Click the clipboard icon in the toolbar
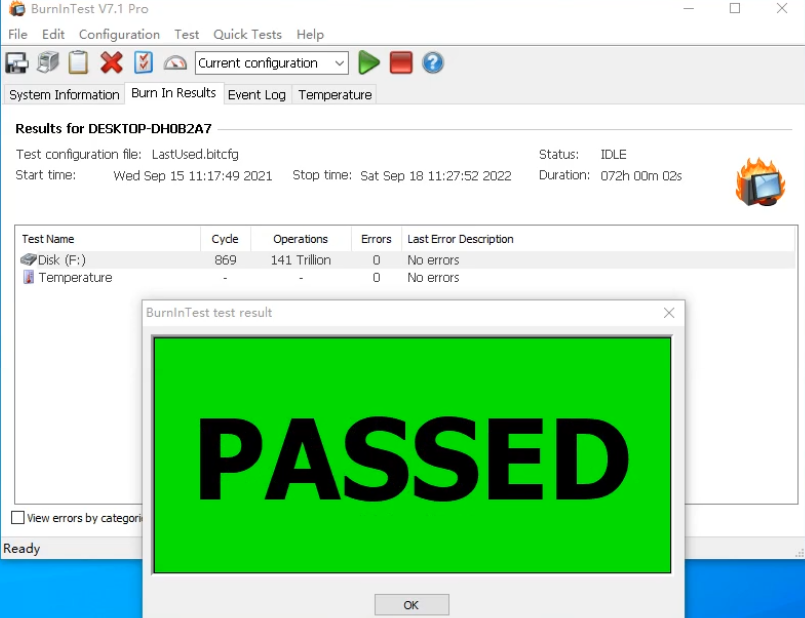Viewport: 805px width, 618px height. (x=79, y=63)
